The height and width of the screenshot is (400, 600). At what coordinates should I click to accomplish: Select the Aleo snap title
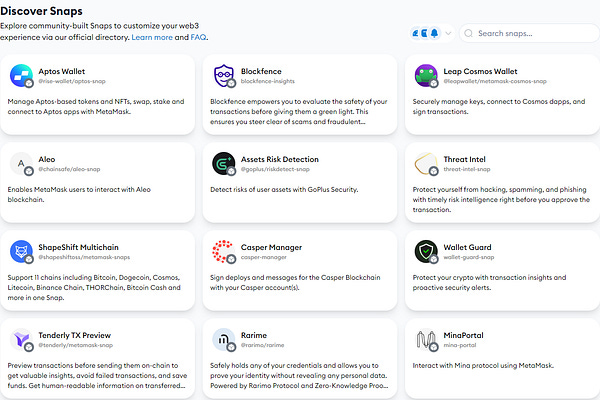(47, 159)
